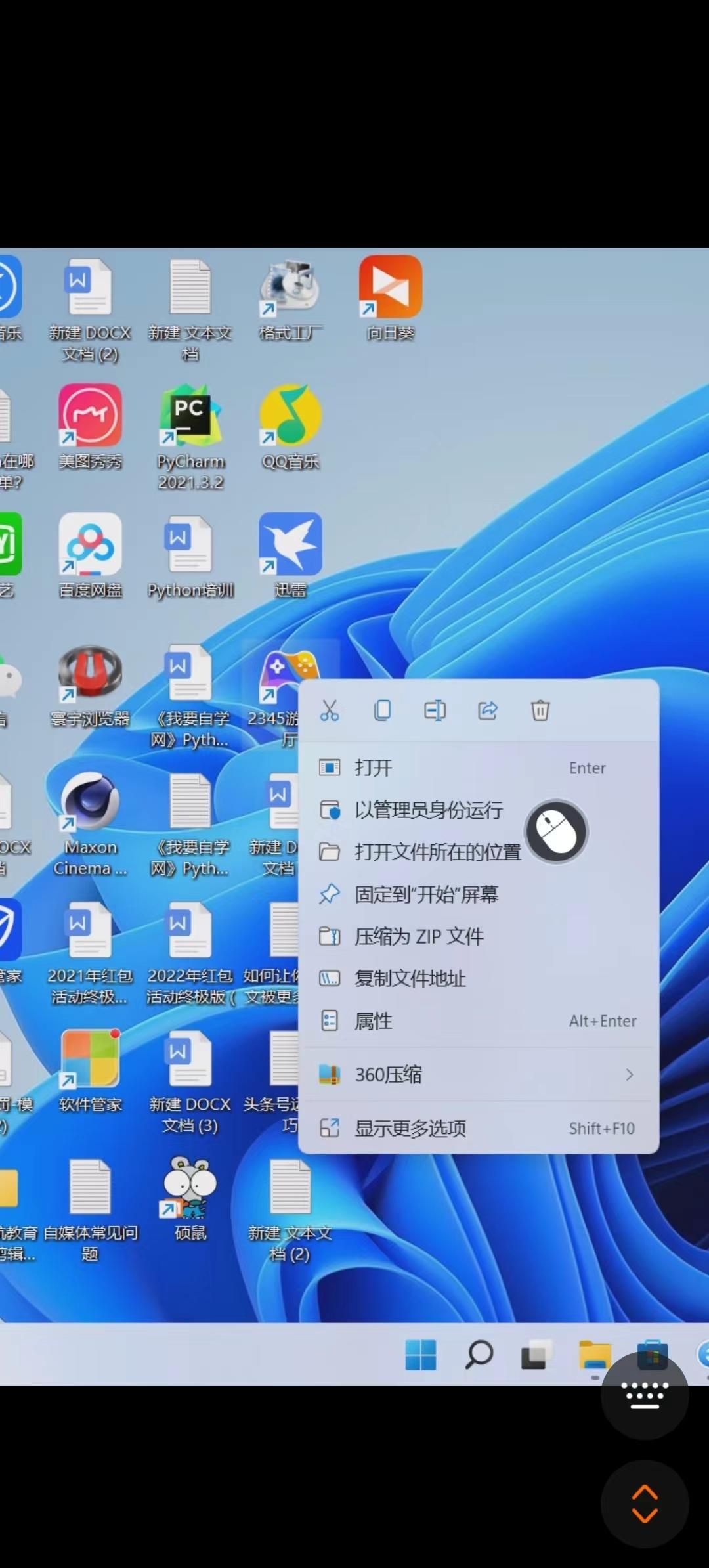
Task: Open File Explorer from the taskbar
Action: click(x=595, y=1355)
